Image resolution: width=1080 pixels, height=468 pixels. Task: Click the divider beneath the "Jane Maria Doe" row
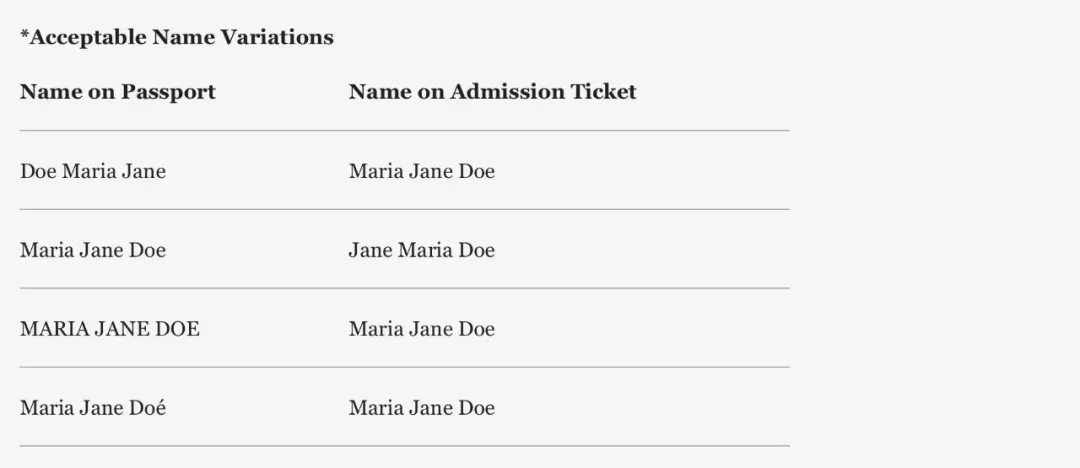(x=404, y=288)
